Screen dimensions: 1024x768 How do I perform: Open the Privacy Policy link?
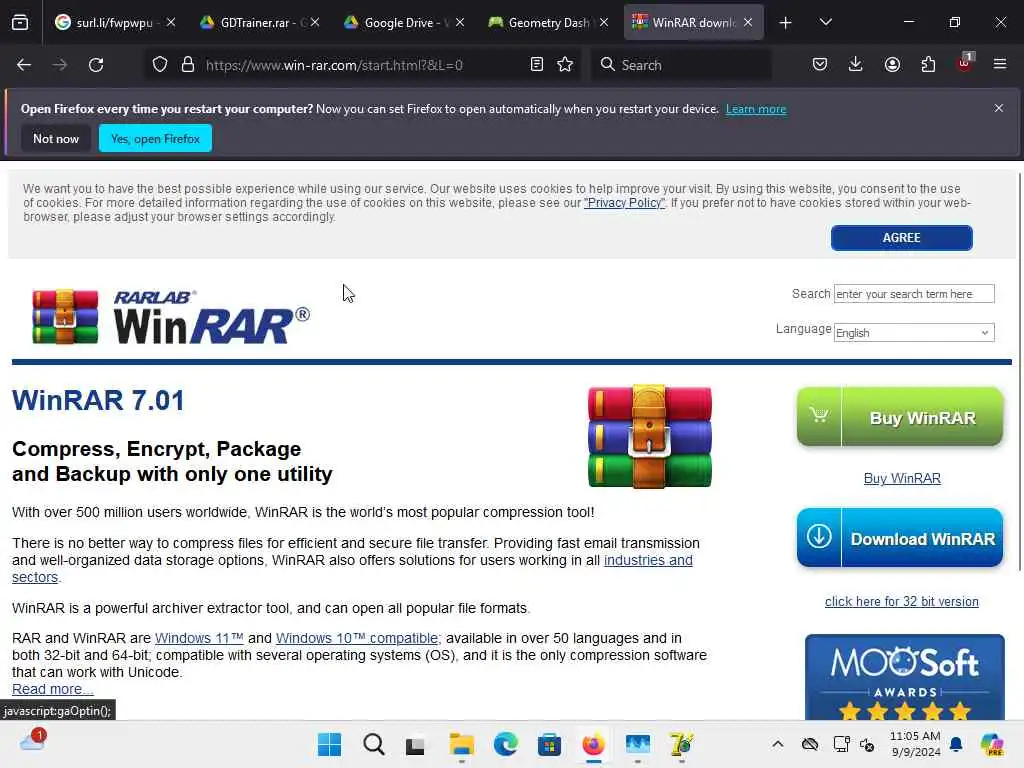point(624,202)
